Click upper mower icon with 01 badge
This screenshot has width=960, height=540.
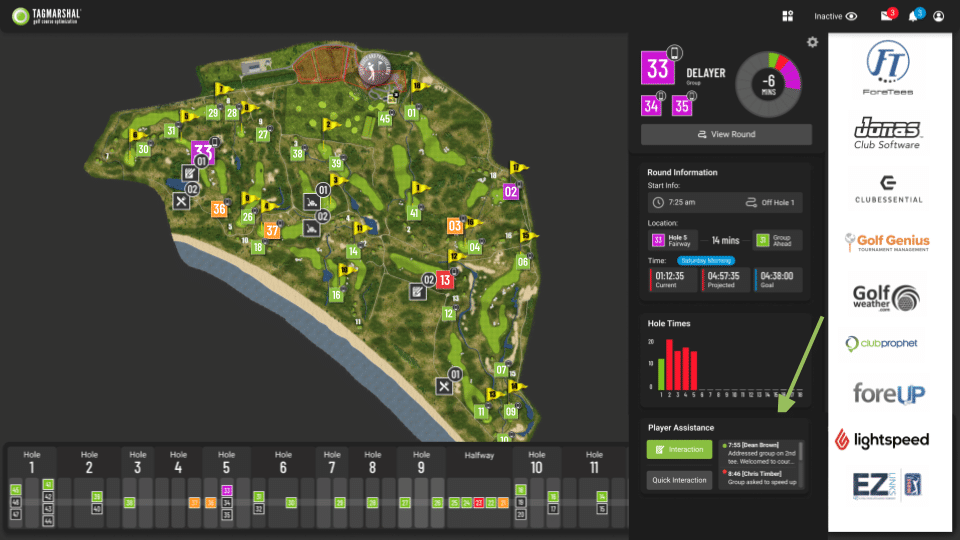click(312, 202)
